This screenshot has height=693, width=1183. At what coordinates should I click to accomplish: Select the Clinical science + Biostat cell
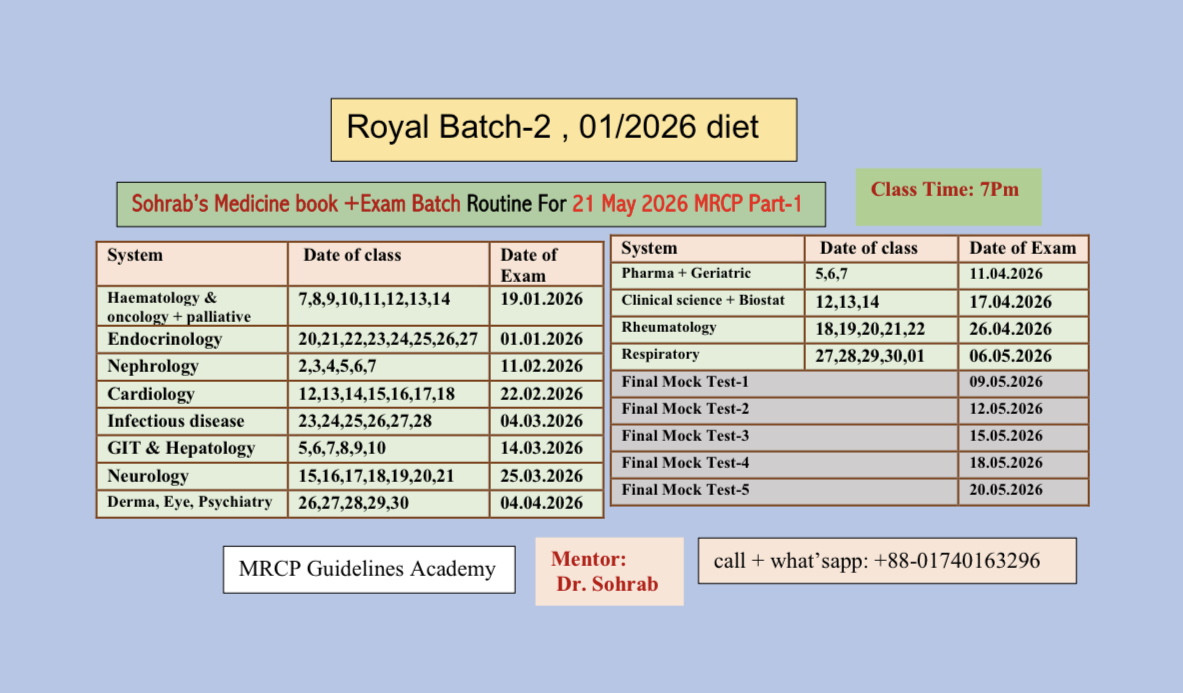tap(703, 301)
